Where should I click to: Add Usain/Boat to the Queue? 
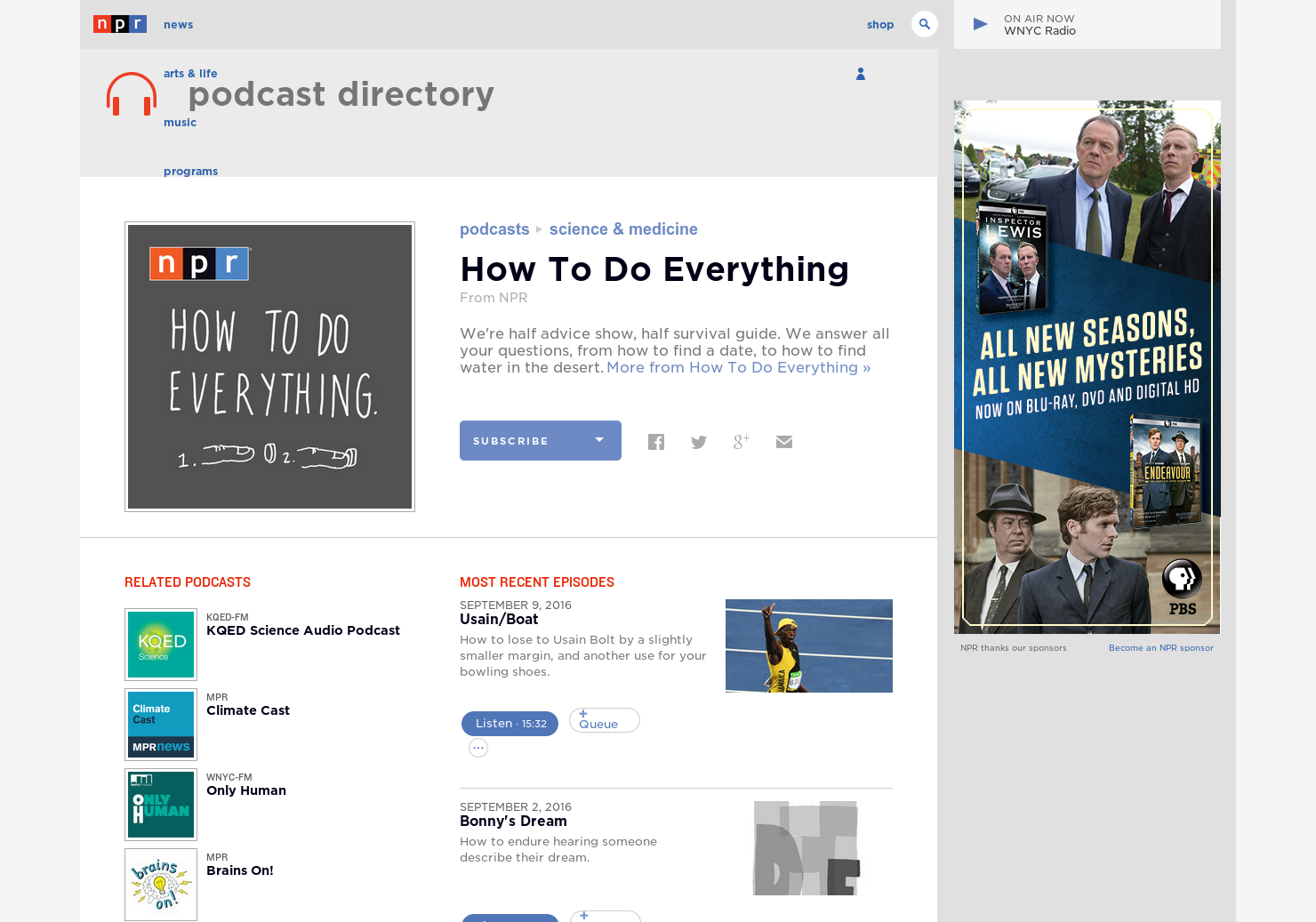604,720
